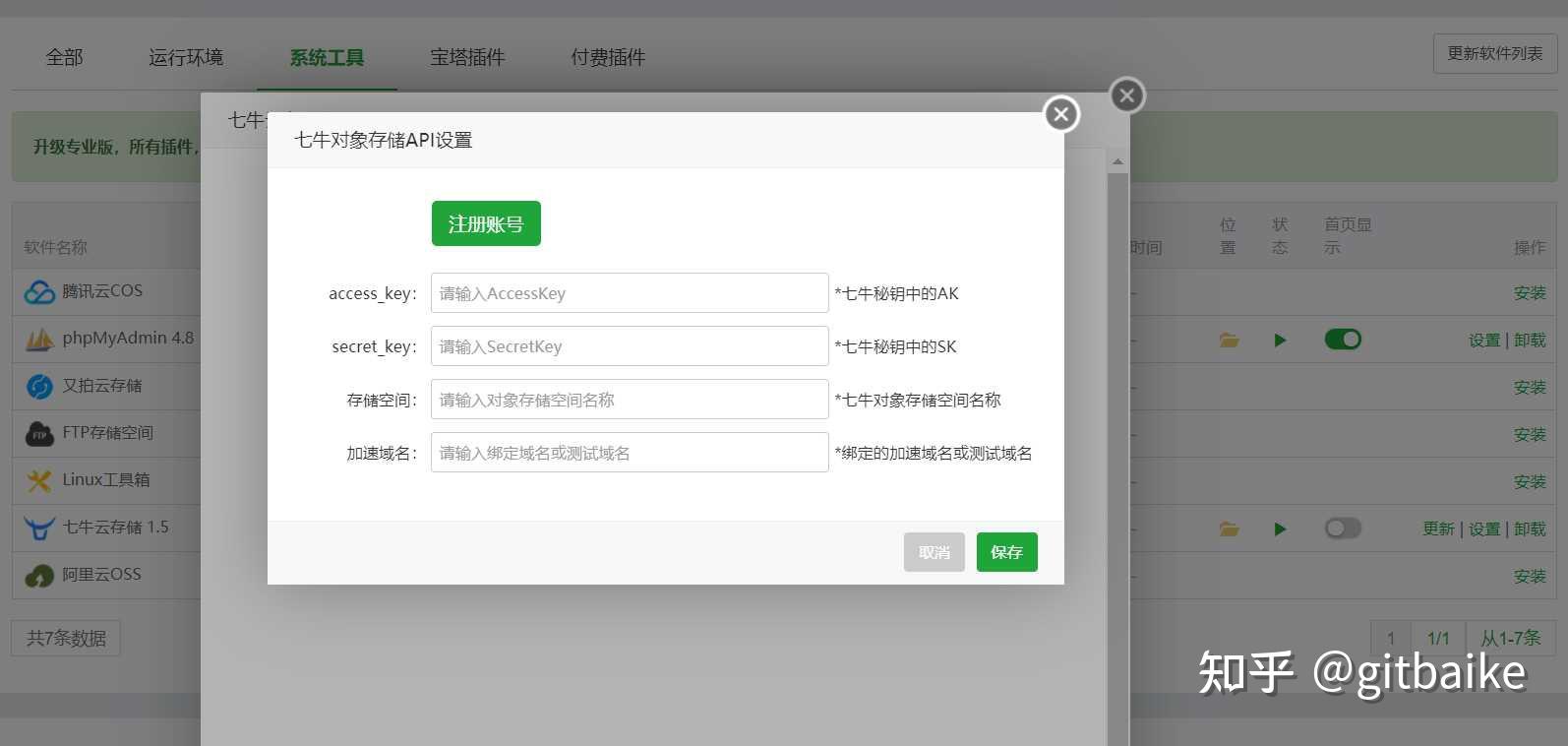
Task: Install 又拍云存储 via 安装 link
Action: point(1530,388)
